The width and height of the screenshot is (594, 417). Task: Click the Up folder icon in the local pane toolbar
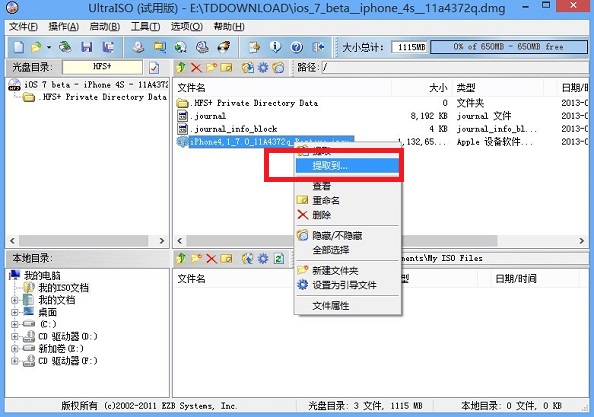coord(181,259)
